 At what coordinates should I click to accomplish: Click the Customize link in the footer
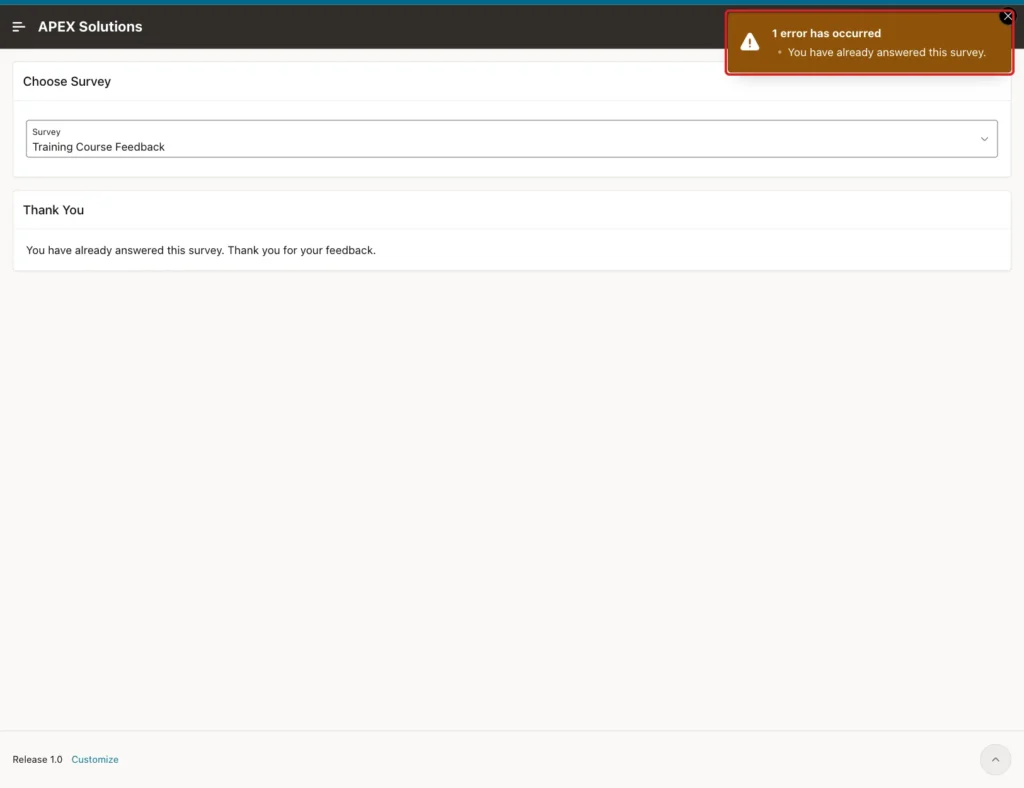pyautogui.click(x=95, y=759)
